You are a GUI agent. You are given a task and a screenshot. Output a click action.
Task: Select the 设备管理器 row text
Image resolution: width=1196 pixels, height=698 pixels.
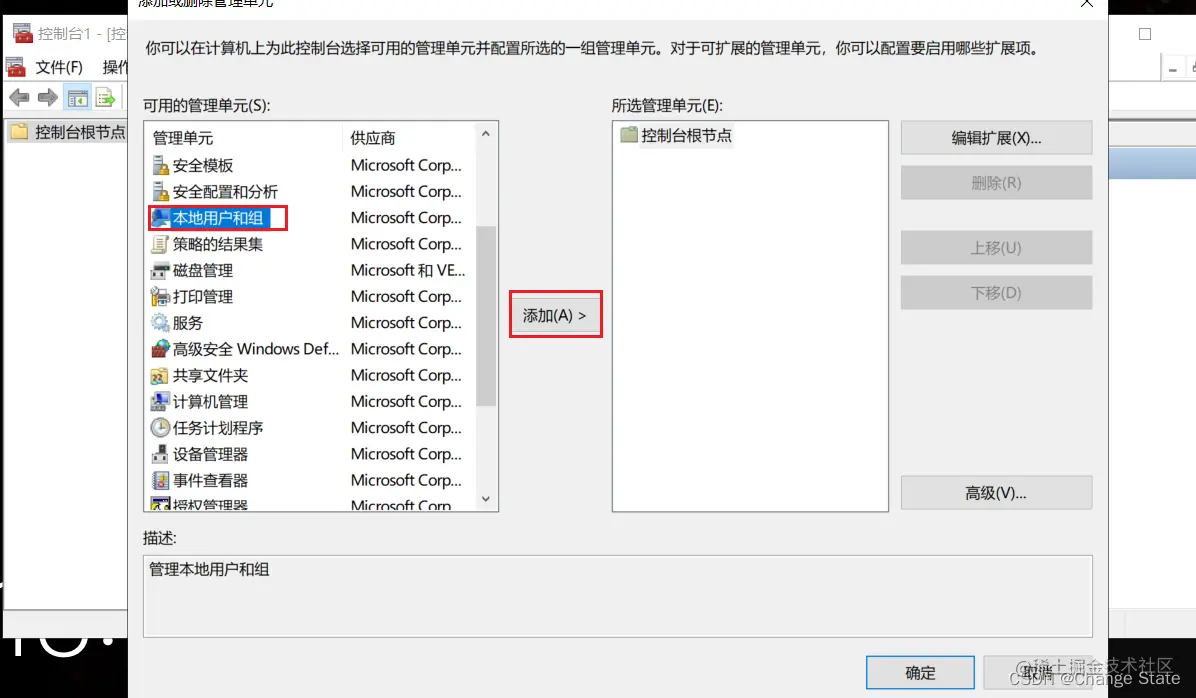click(x=211, y=454)
